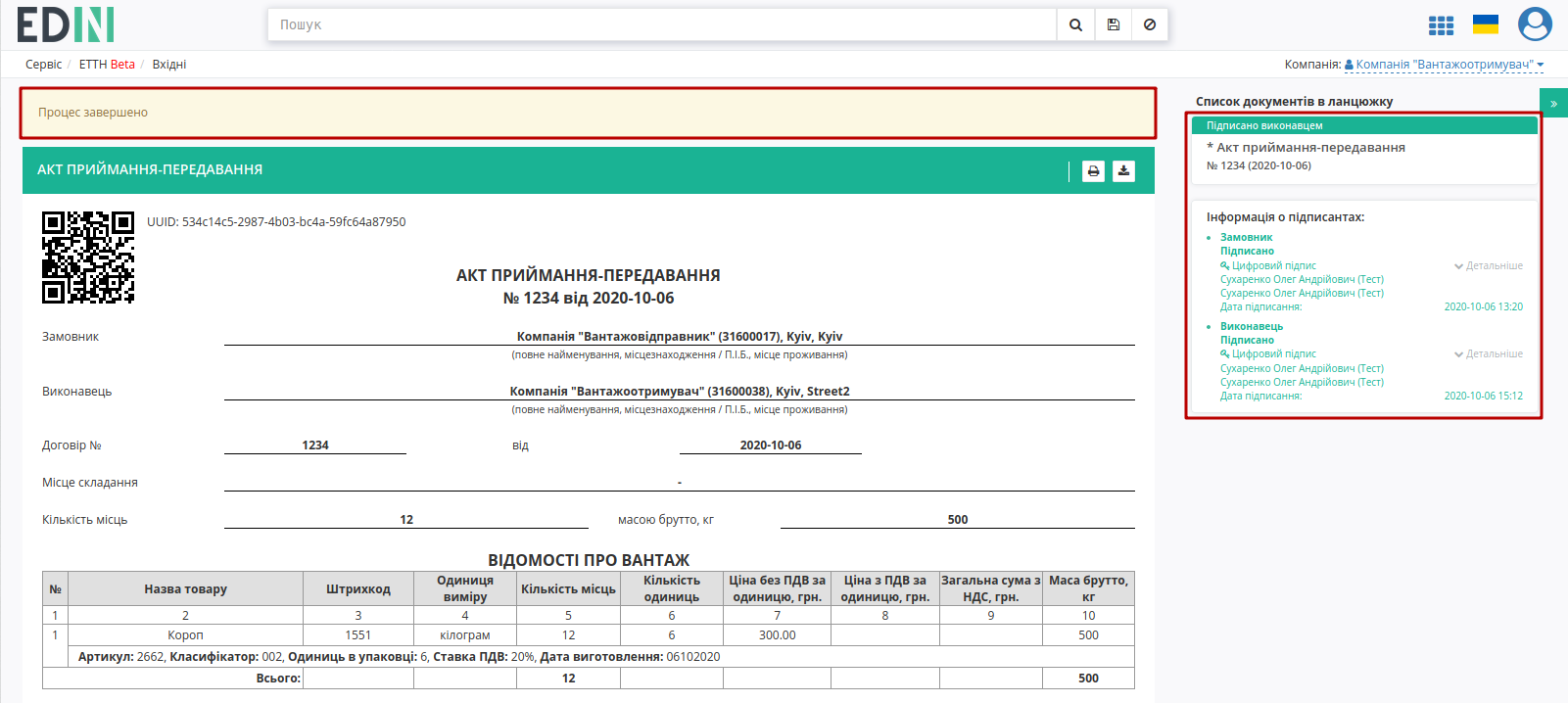The height and width of the screenshot is (703, 1568).
Task: Click the Процес завершено notification
Action: coord(588,113)
